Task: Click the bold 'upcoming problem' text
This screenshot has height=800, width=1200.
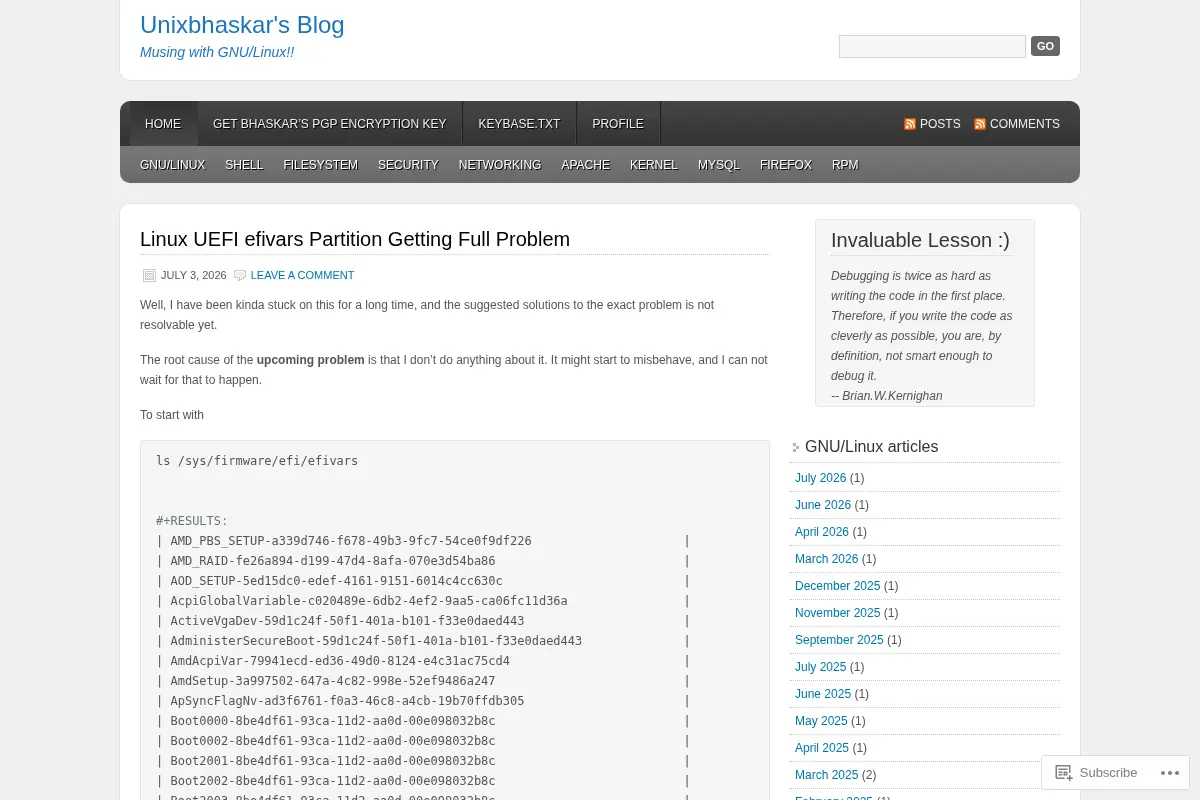Action: (x=310, y=360)
